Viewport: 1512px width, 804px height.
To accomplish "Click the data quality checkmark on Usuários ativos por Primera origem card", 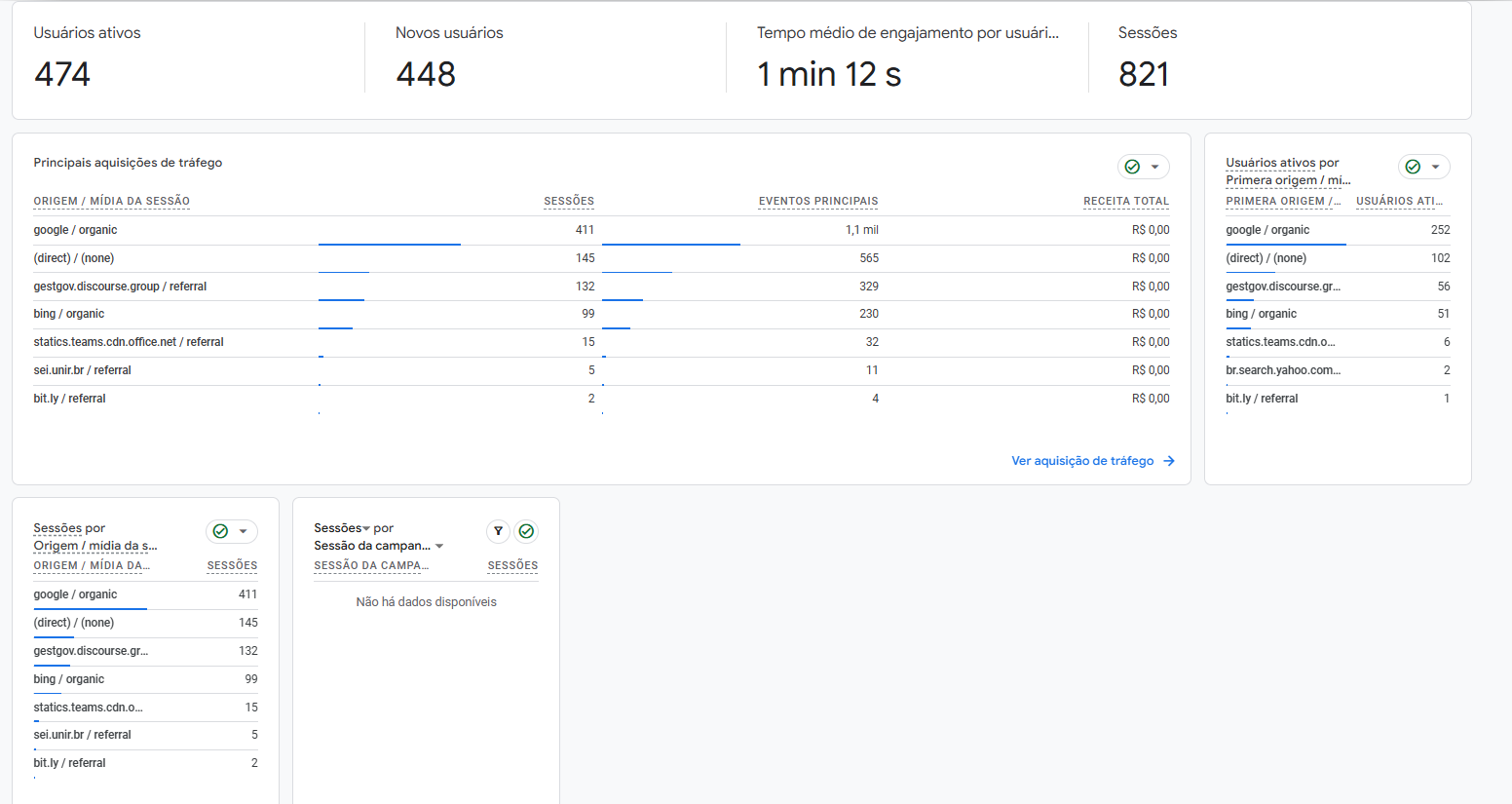I will click(x=1413, y=167).
